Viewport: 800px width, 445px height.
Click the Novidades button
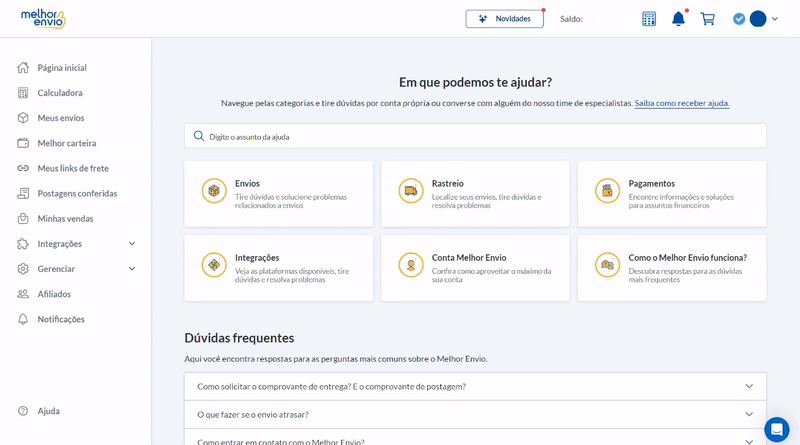click(x=505, y=19)
